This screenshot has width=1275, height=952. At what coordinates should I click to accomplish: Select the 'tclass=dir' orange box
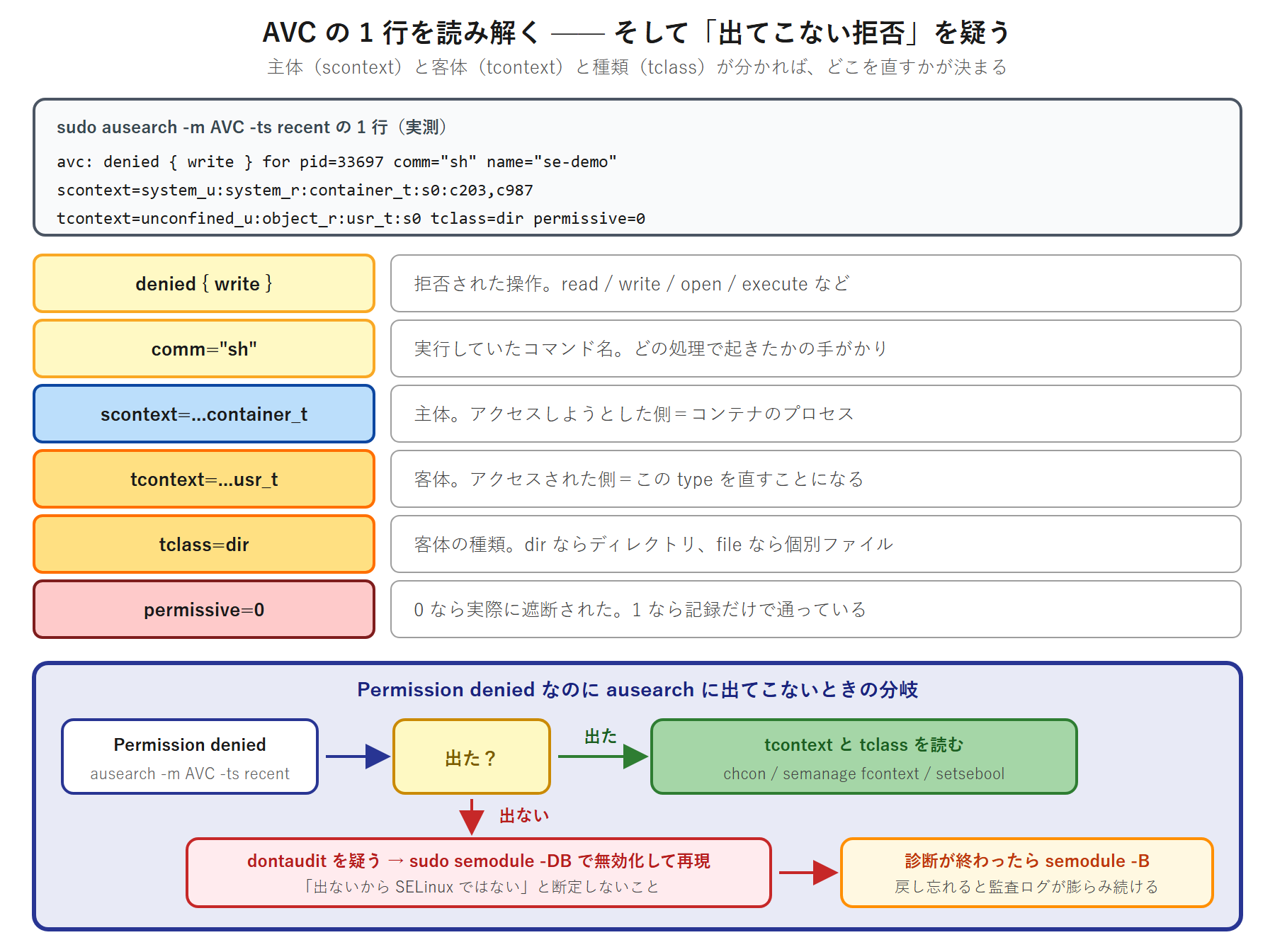(x=204, y=544)
